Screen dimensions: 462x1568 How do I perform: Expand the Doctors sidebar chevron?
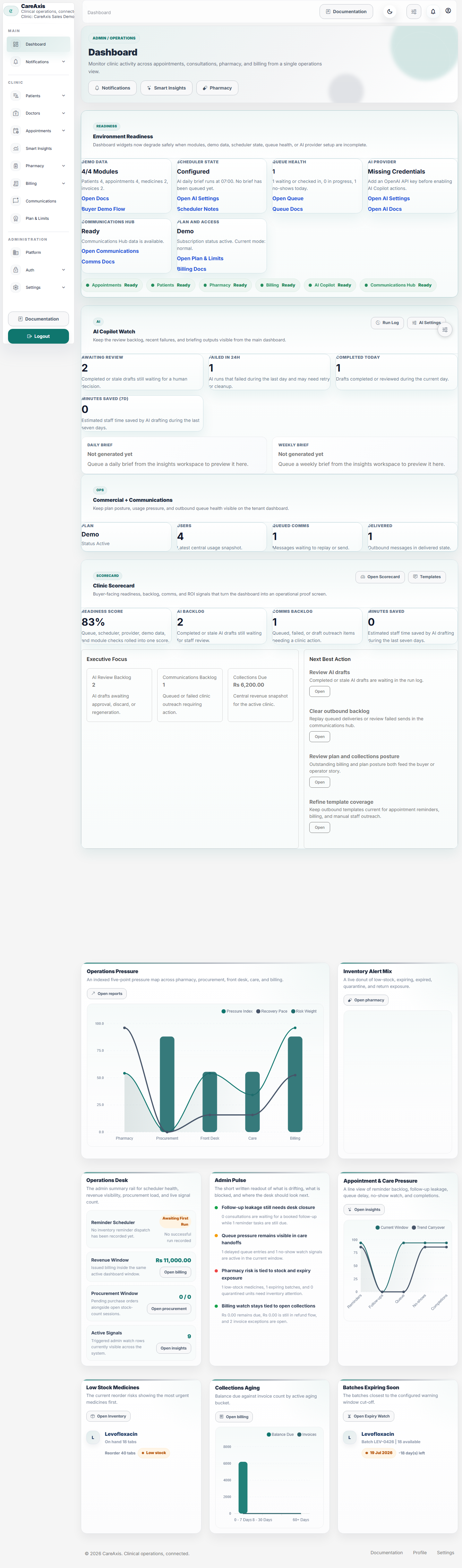pyautogui.click(x=63, y=113)
